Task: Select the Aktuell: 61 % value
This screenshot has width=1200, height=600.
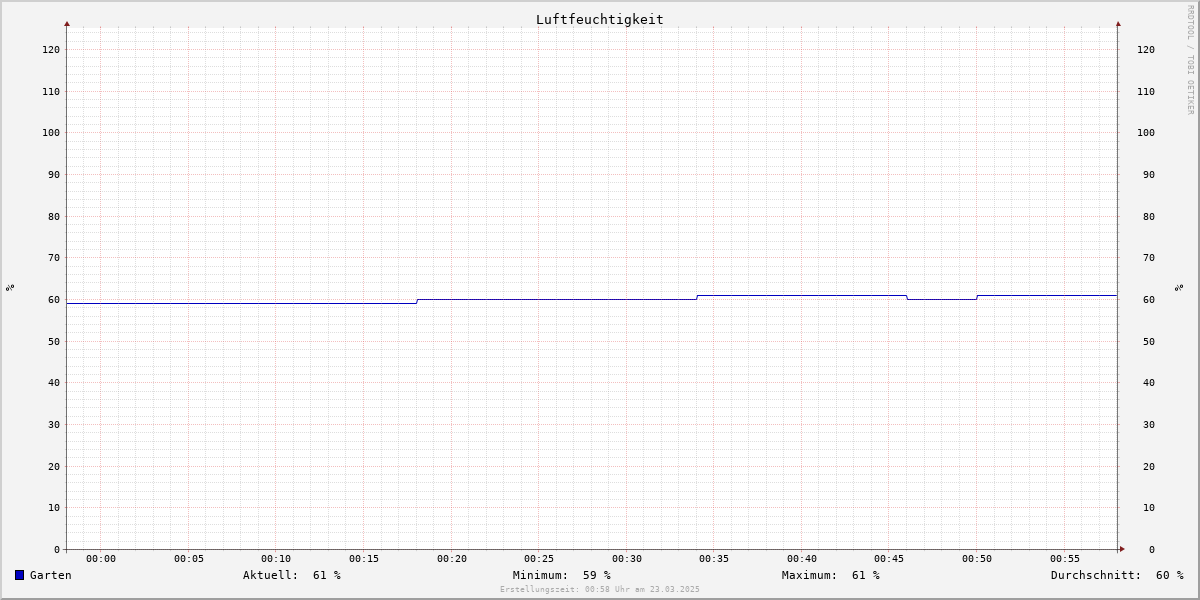Action: [x=292, y=575]
